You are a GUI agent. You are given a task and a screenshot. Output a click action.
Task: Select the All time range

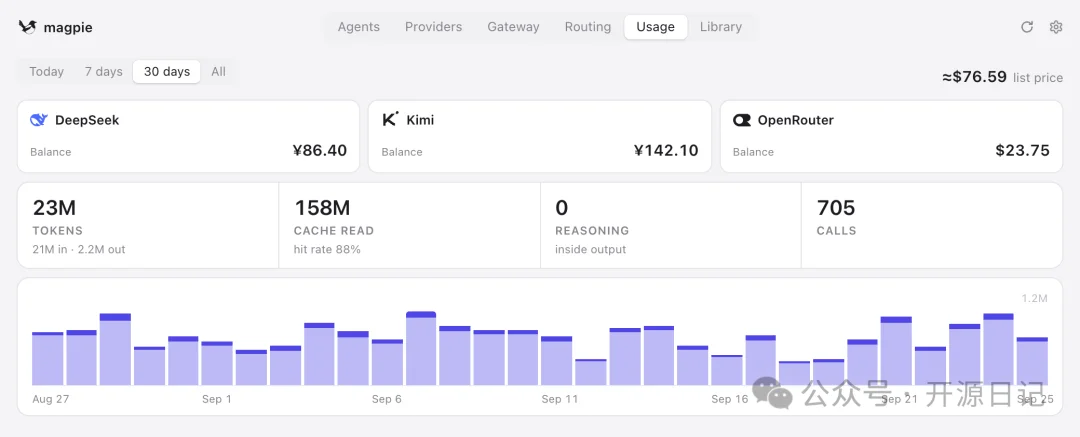[x=218, y=72]
